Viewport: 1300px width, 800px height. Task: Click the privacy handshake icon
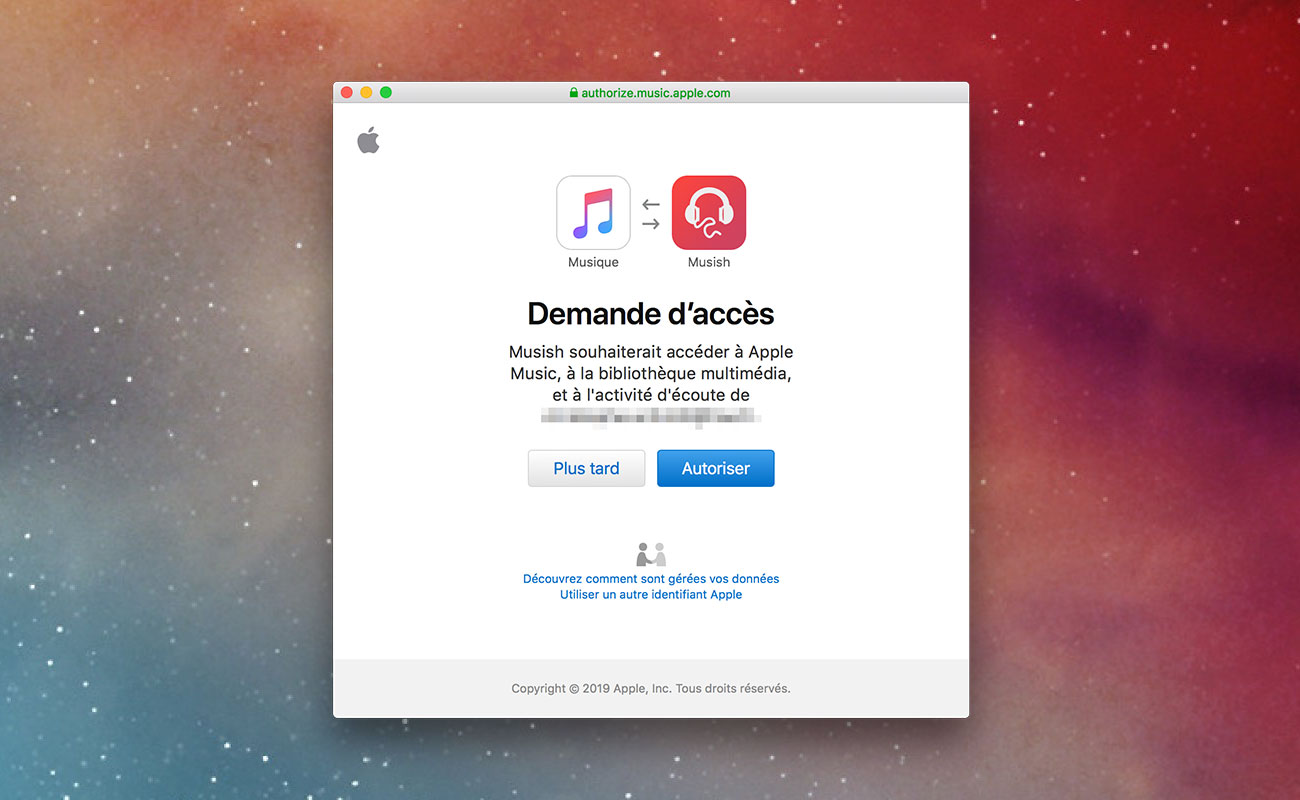651,554
